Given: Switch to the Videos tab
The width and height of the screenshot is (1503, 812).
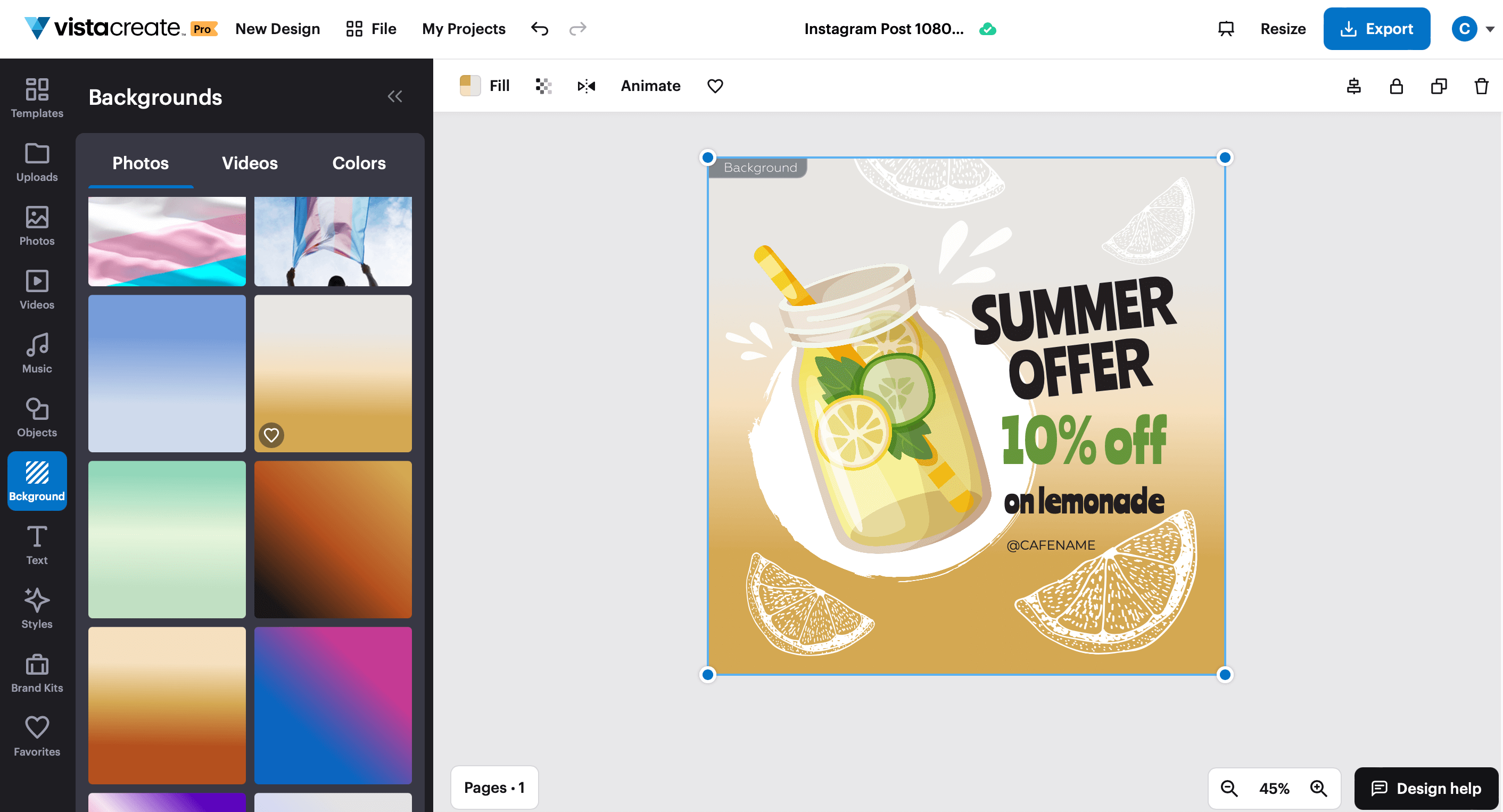Looking at the screenshot, I should coord(249,163).
